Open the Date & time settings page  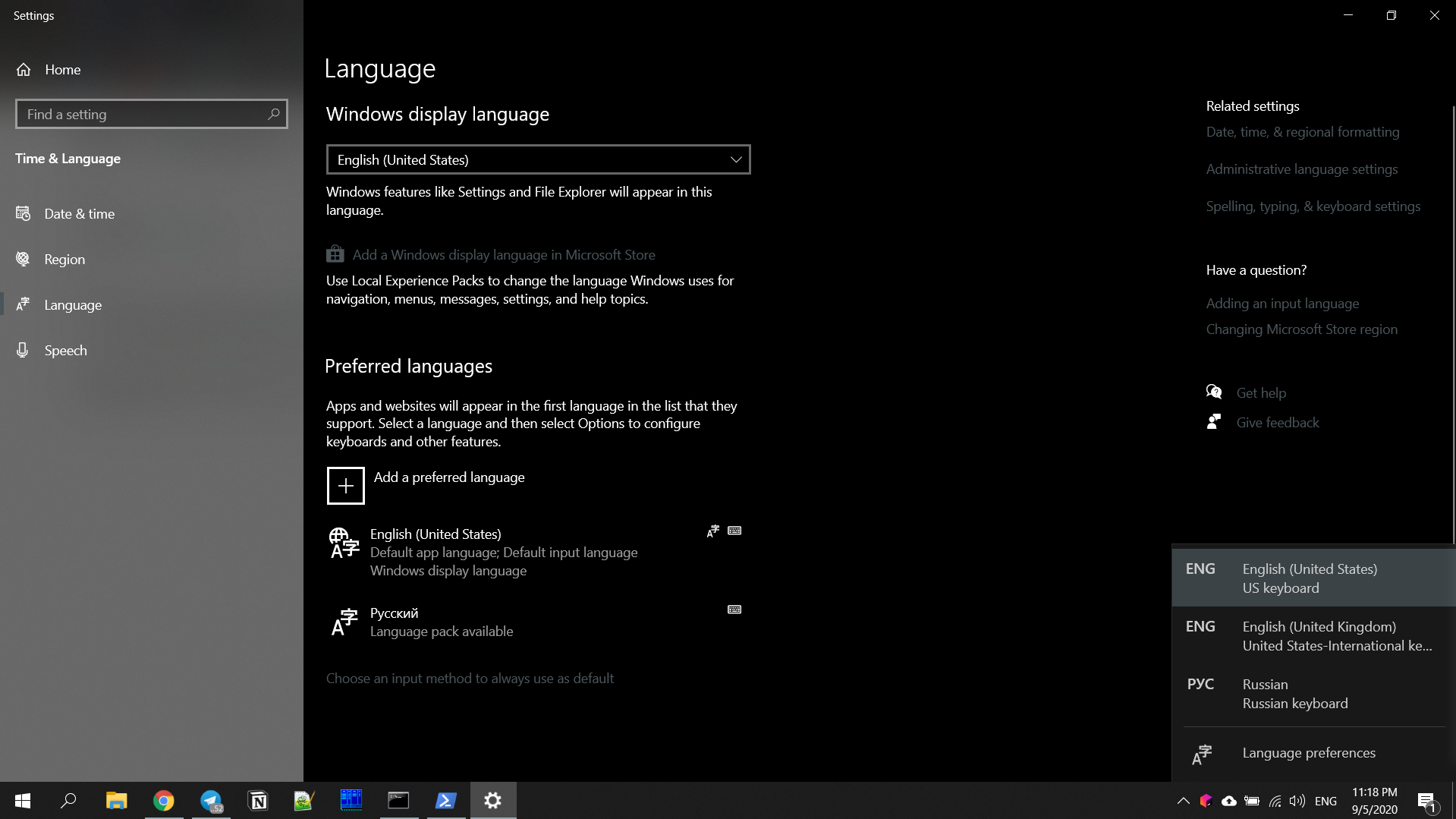tap(79, 214)
